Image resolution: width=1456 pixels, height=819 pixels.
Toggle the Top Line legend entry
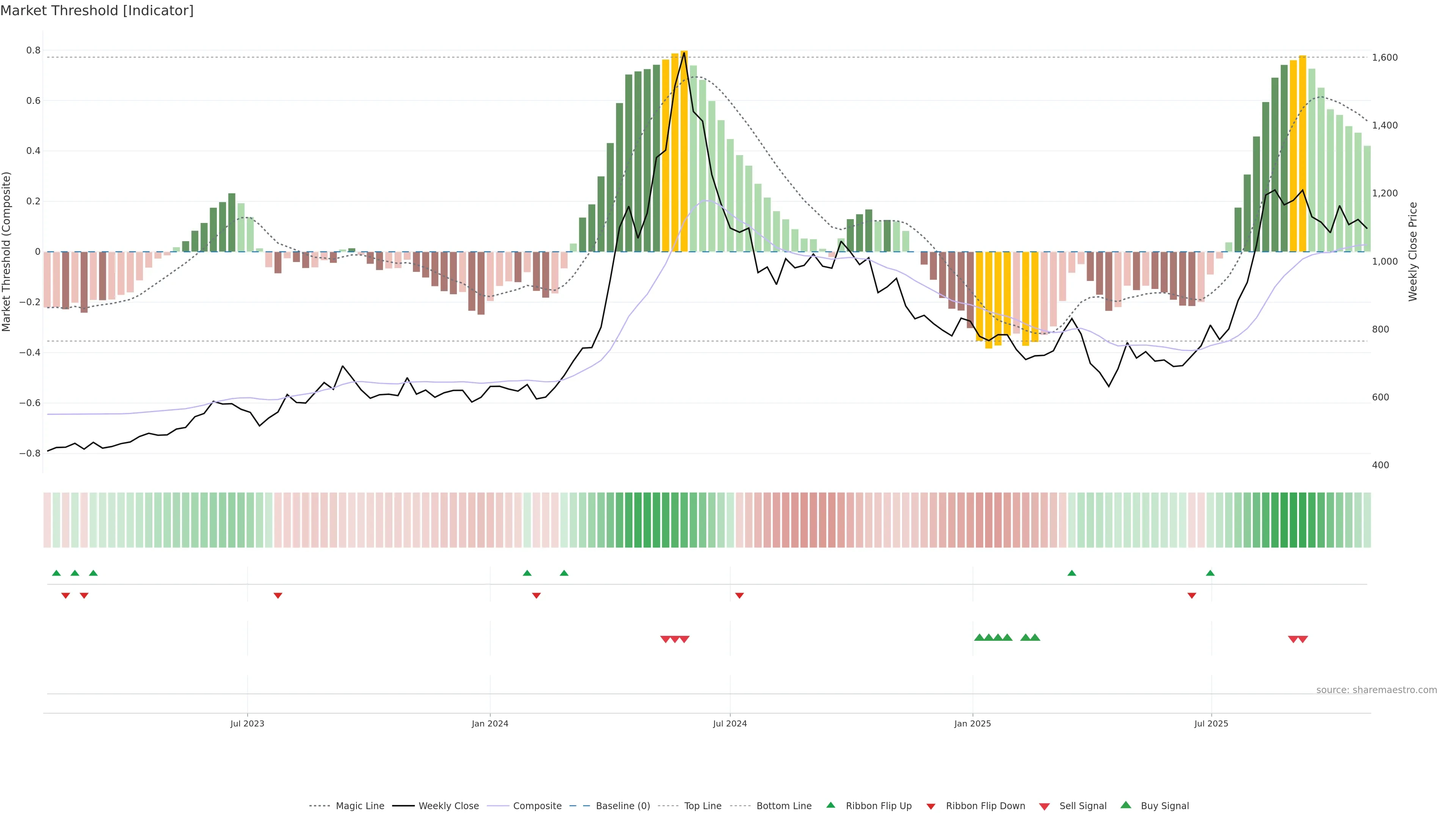click(703, 806)
